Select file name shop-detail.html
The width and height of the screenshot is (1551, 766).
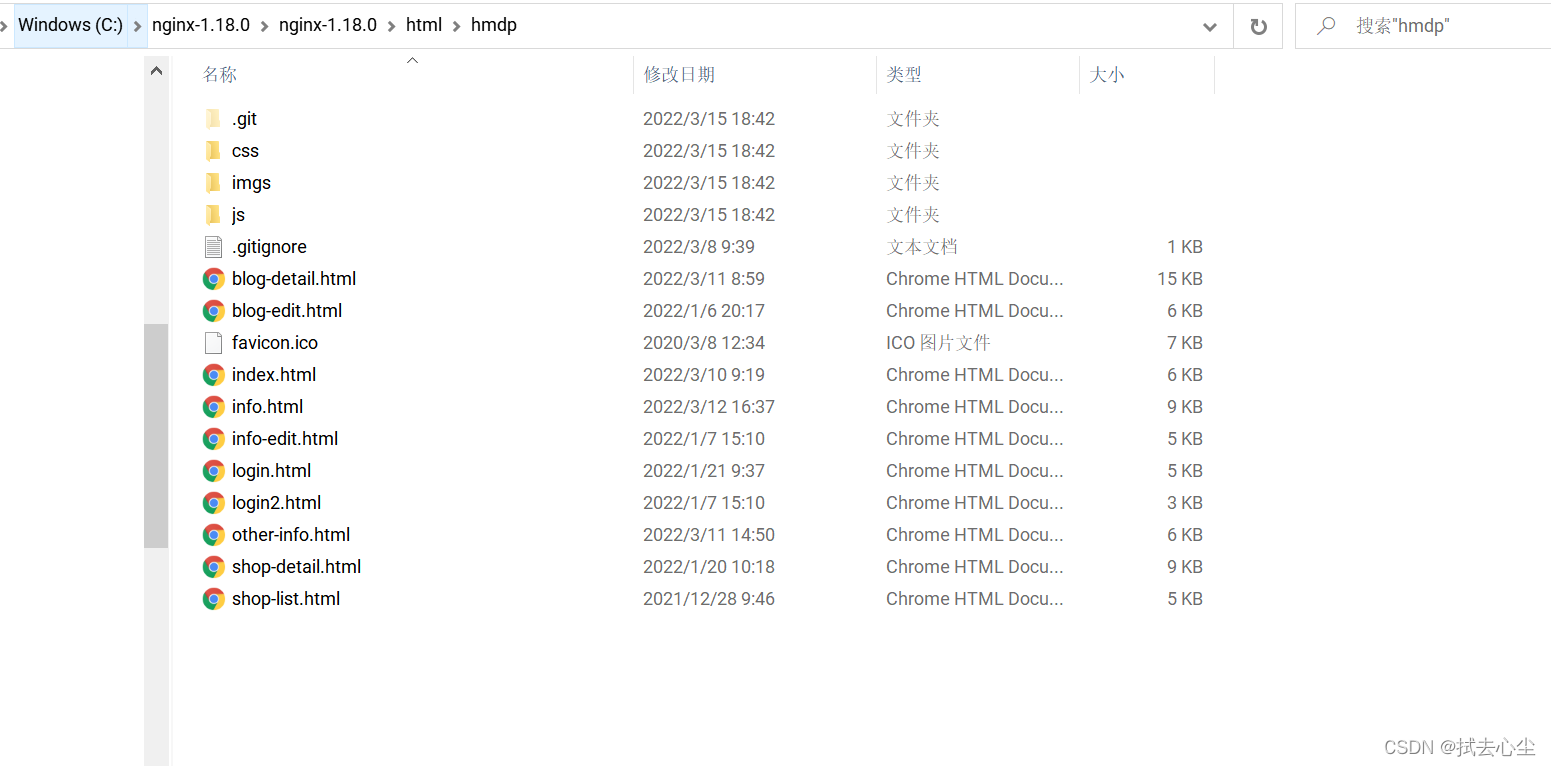pyautogui.click(x=297, y=567)
